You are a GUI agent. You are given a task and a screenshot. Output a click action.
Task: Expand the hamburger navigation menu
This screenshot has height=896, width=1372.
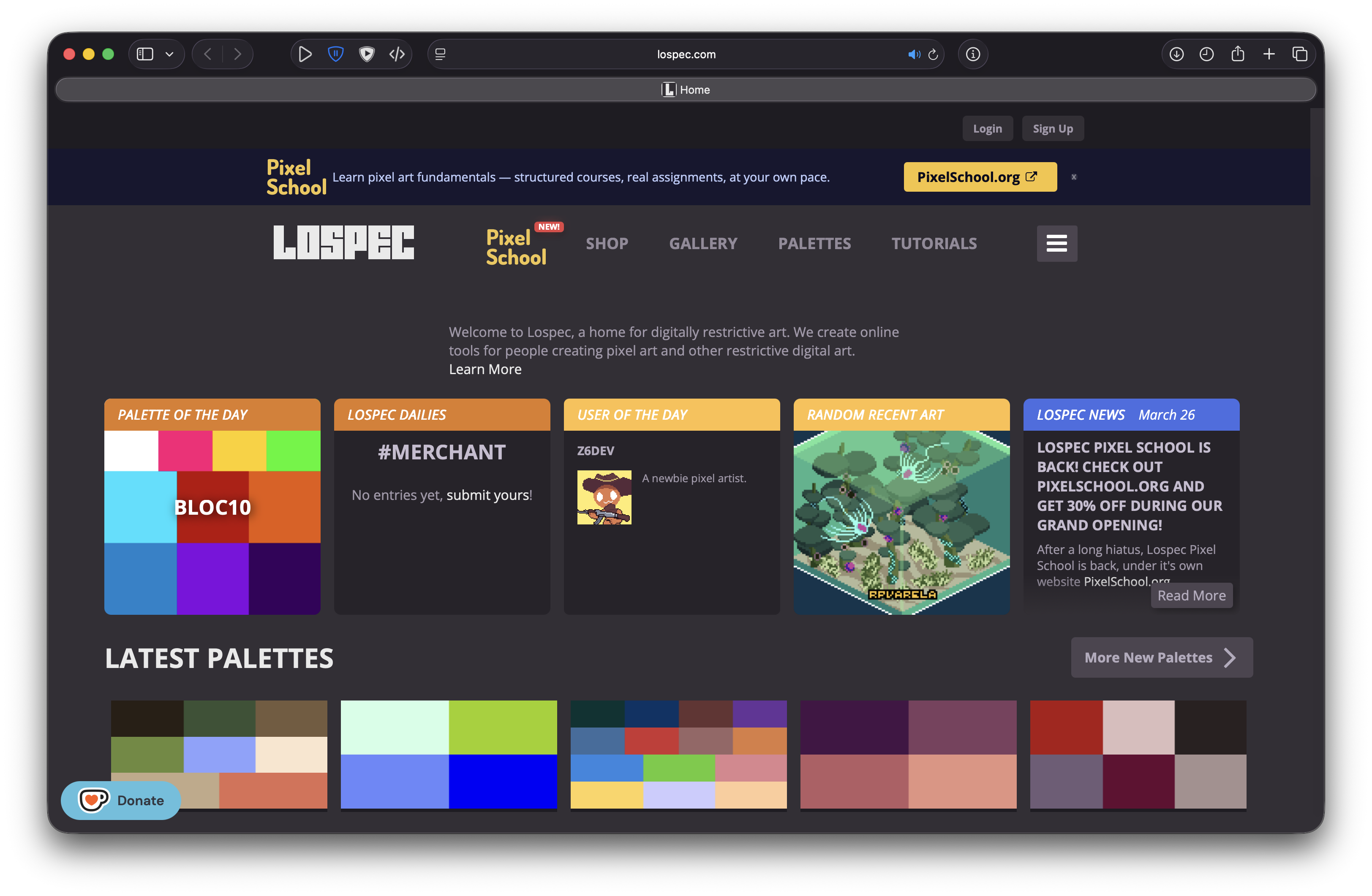(x=1057, y=244)
